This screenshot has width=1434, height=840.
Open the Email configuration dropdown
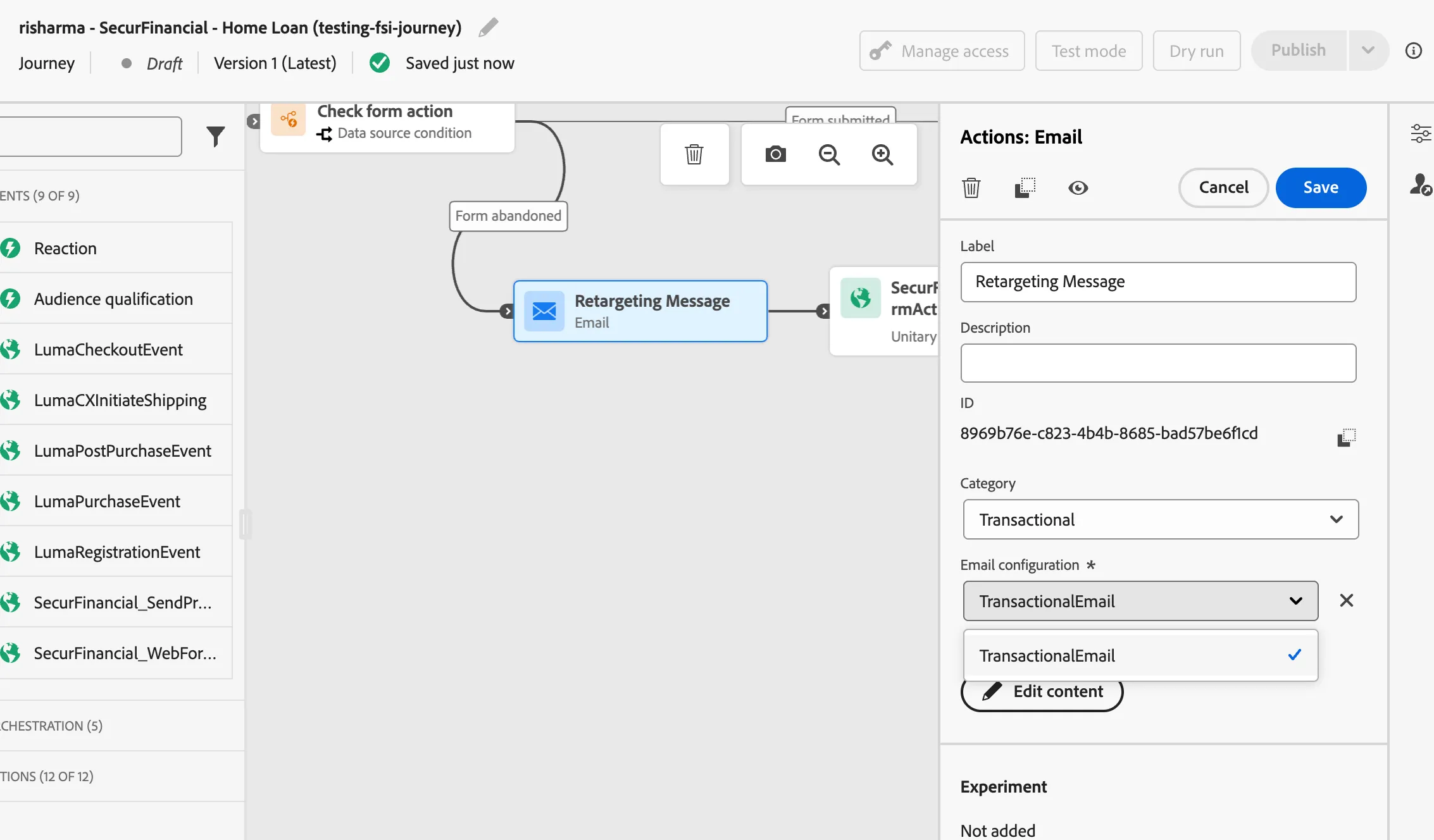1140,601
